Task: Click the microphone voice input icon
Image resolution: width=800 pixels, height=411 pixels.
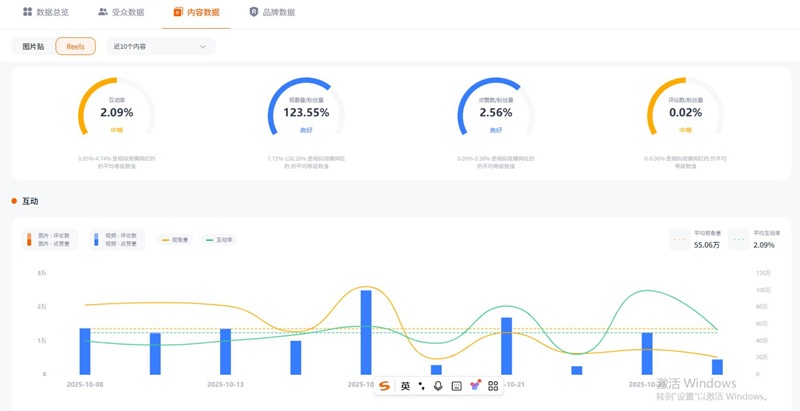Action: click(x=438, y=386)
